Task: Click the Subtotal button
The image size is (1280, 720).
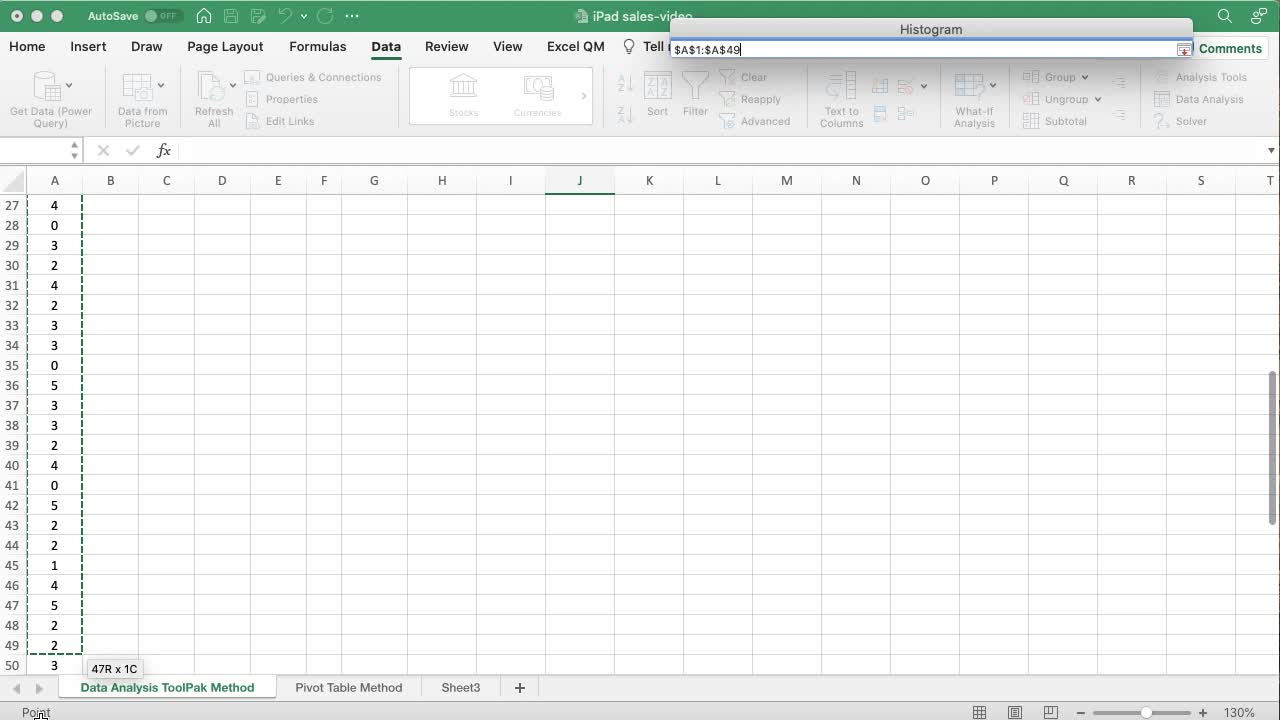Action: pos(1055,121)
